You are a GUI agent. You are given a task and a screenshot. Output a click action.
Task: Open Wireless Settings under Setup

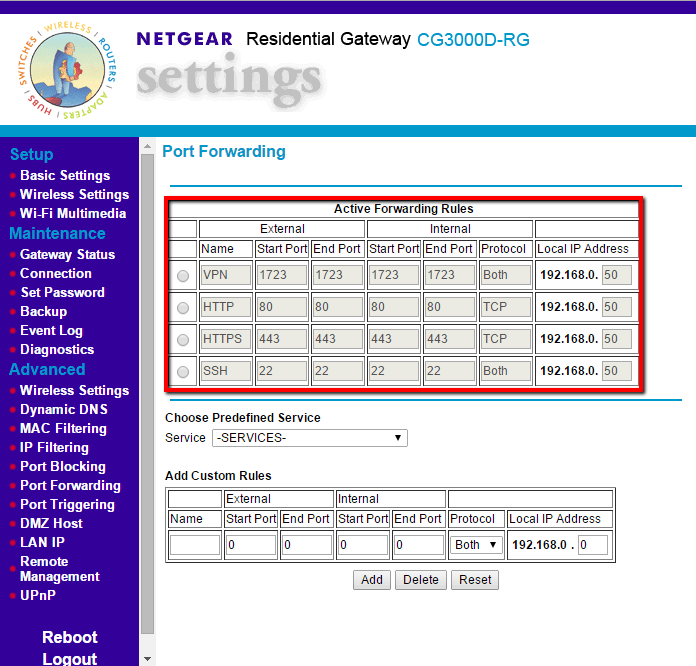74,194
